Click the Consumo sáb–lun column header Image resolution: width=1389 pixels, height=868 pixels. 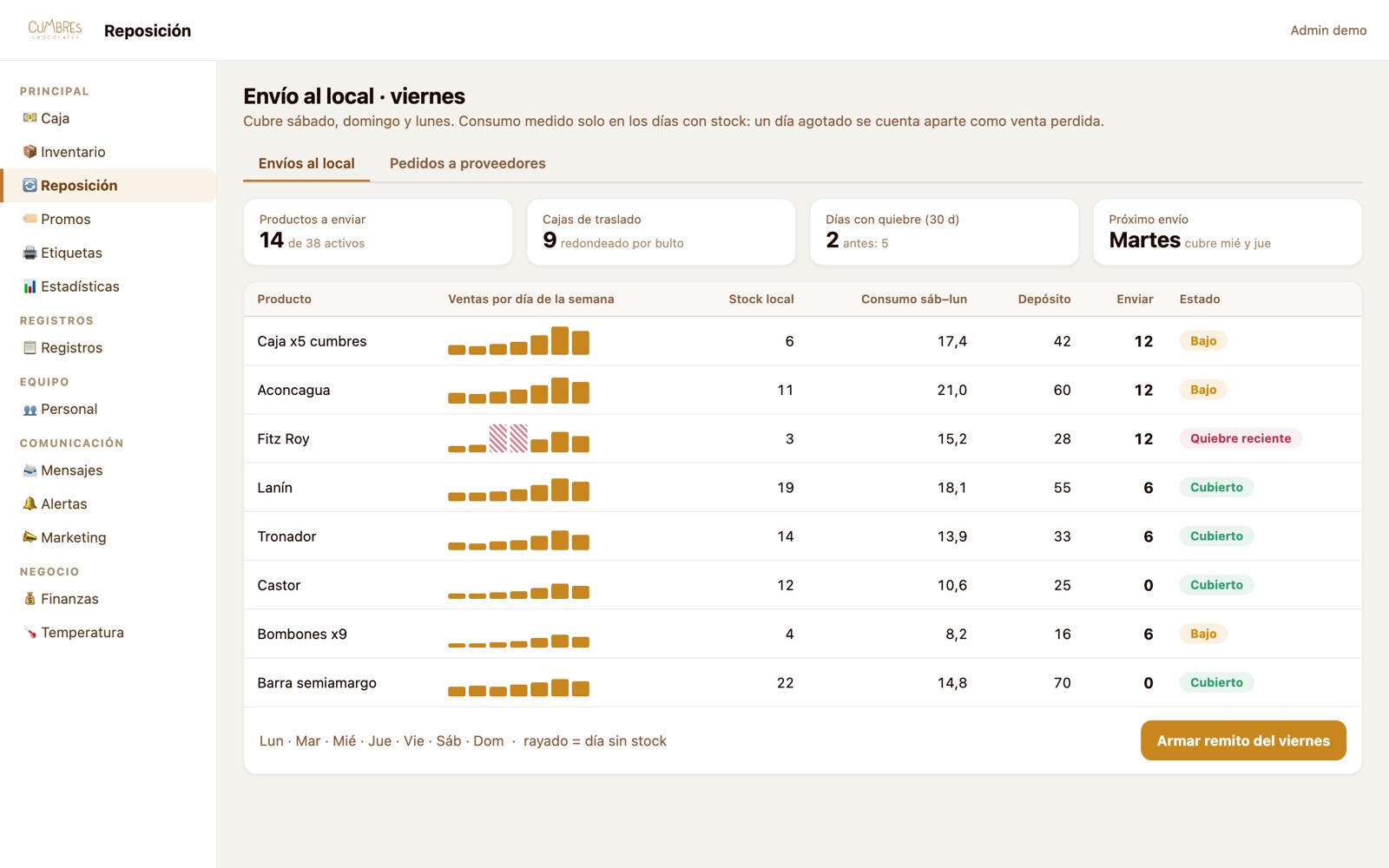914,299
